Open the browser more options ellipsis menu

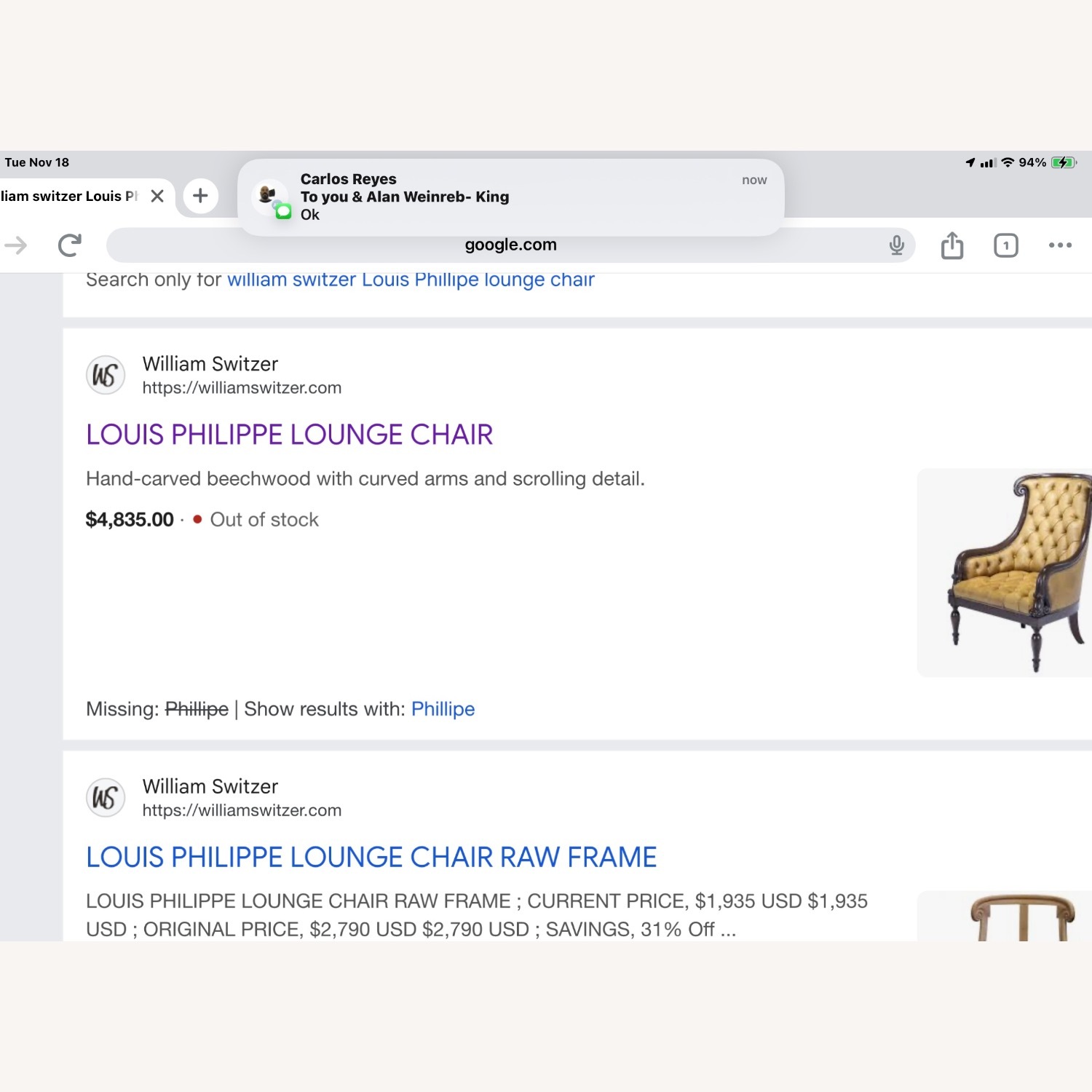click(x=1059, y=245)
